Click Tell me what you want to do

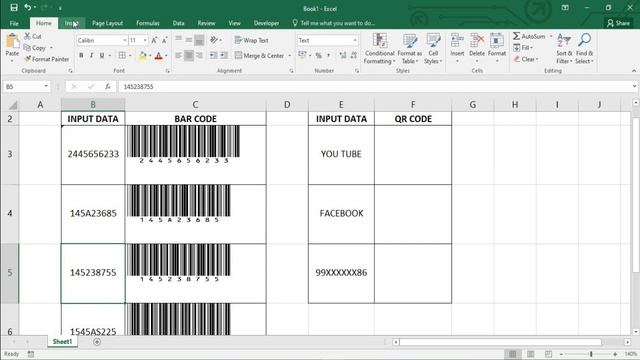pyautogui.click(x=333, y=23)
